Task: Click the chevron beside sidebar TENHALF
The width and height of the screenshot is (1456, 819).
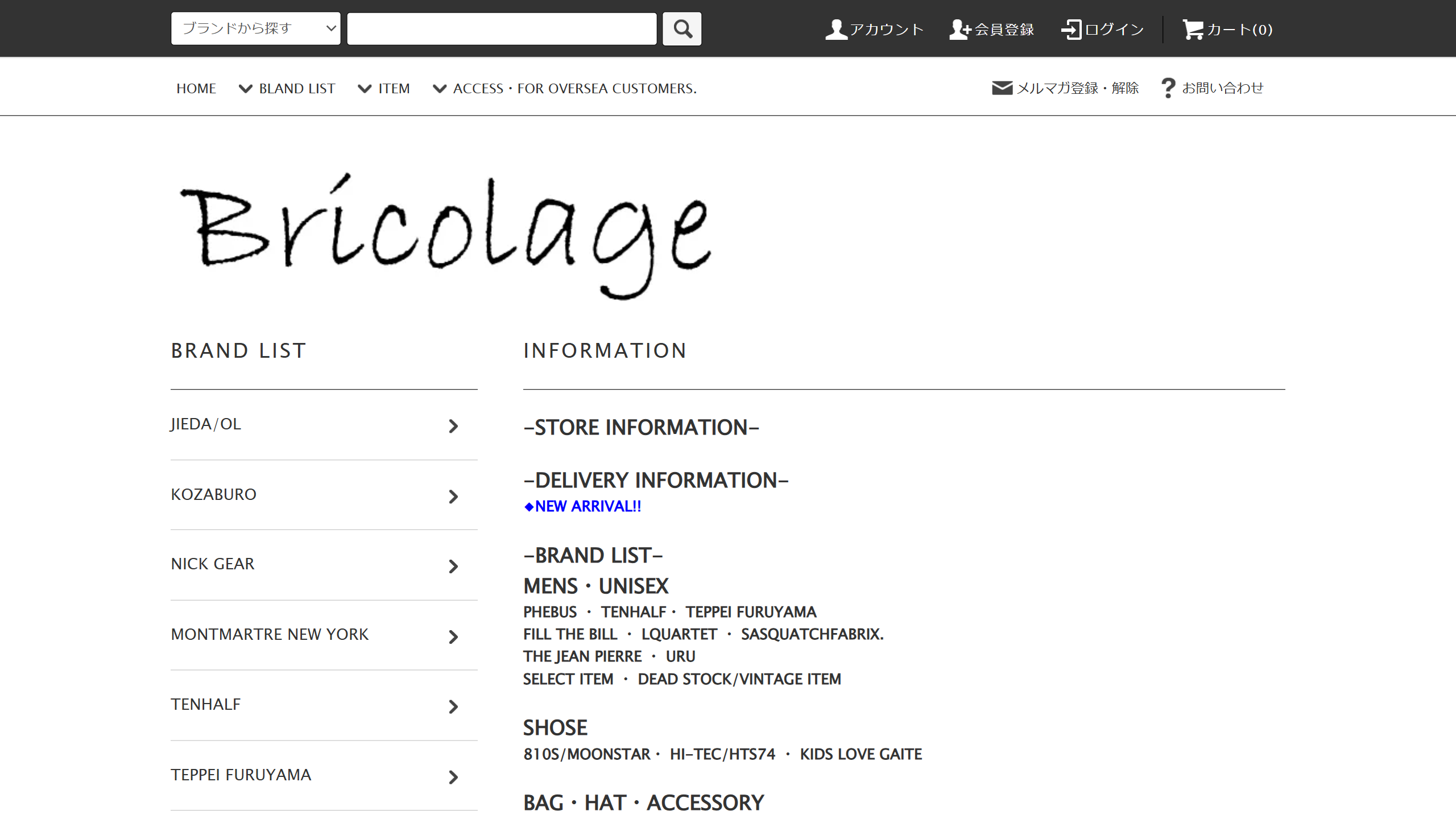Action: point(453,707)
